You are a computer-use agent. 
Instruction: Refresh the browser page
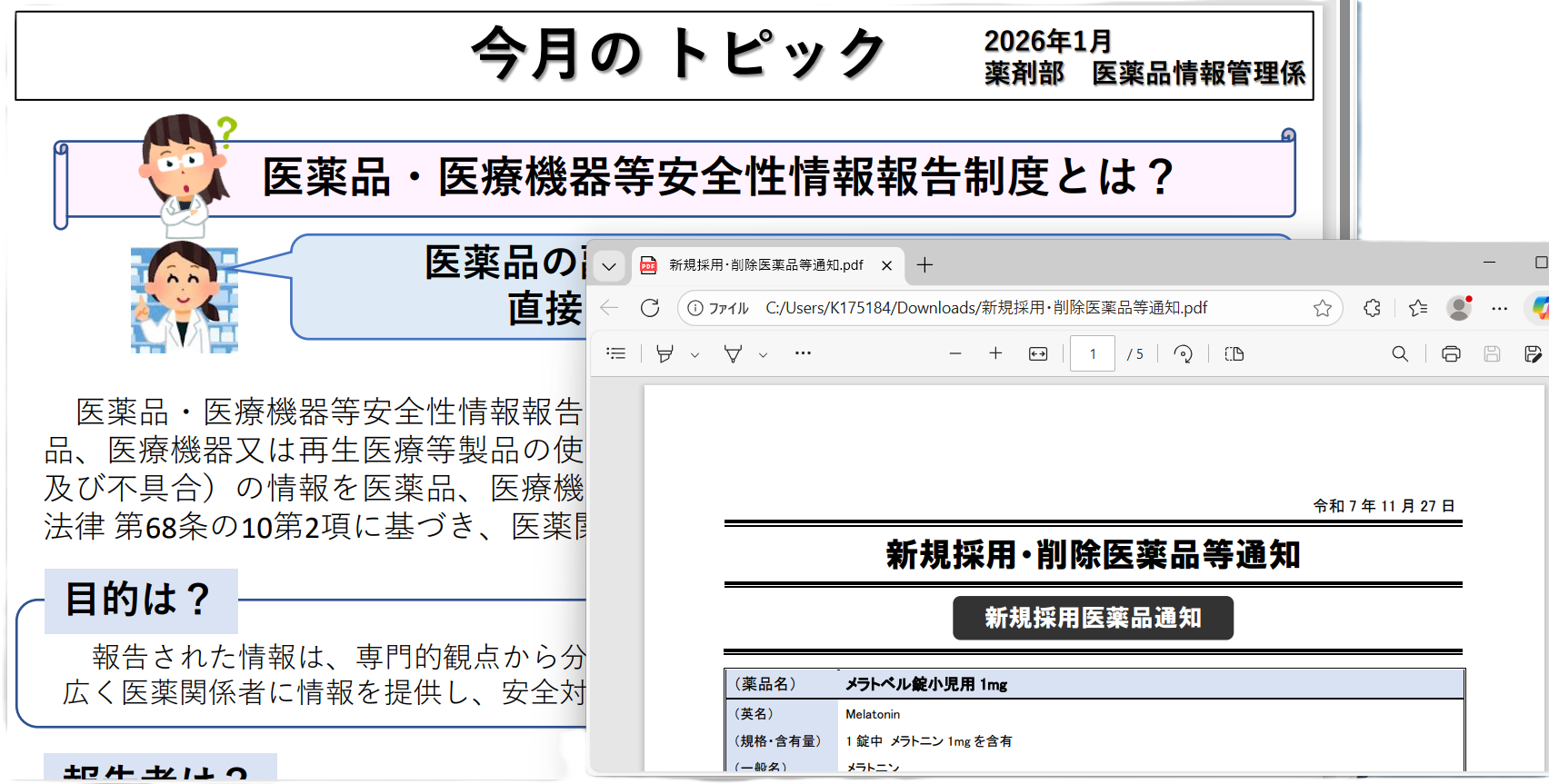click(650, 308)
